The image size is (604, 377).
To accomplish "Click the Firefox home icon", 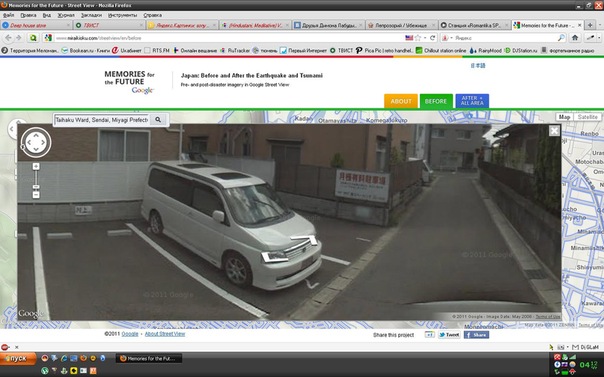I will coord(575,38).
